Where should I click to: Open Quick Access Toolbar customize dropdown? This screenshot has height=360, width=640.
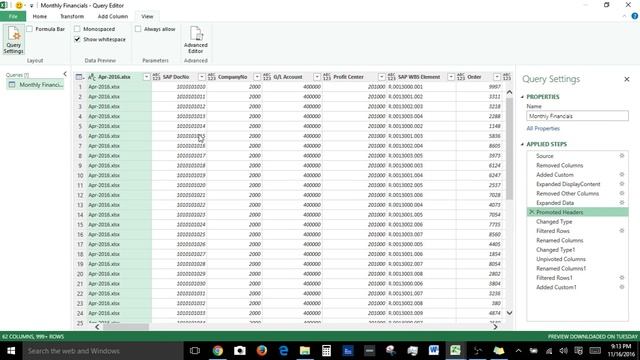(31, 6)
